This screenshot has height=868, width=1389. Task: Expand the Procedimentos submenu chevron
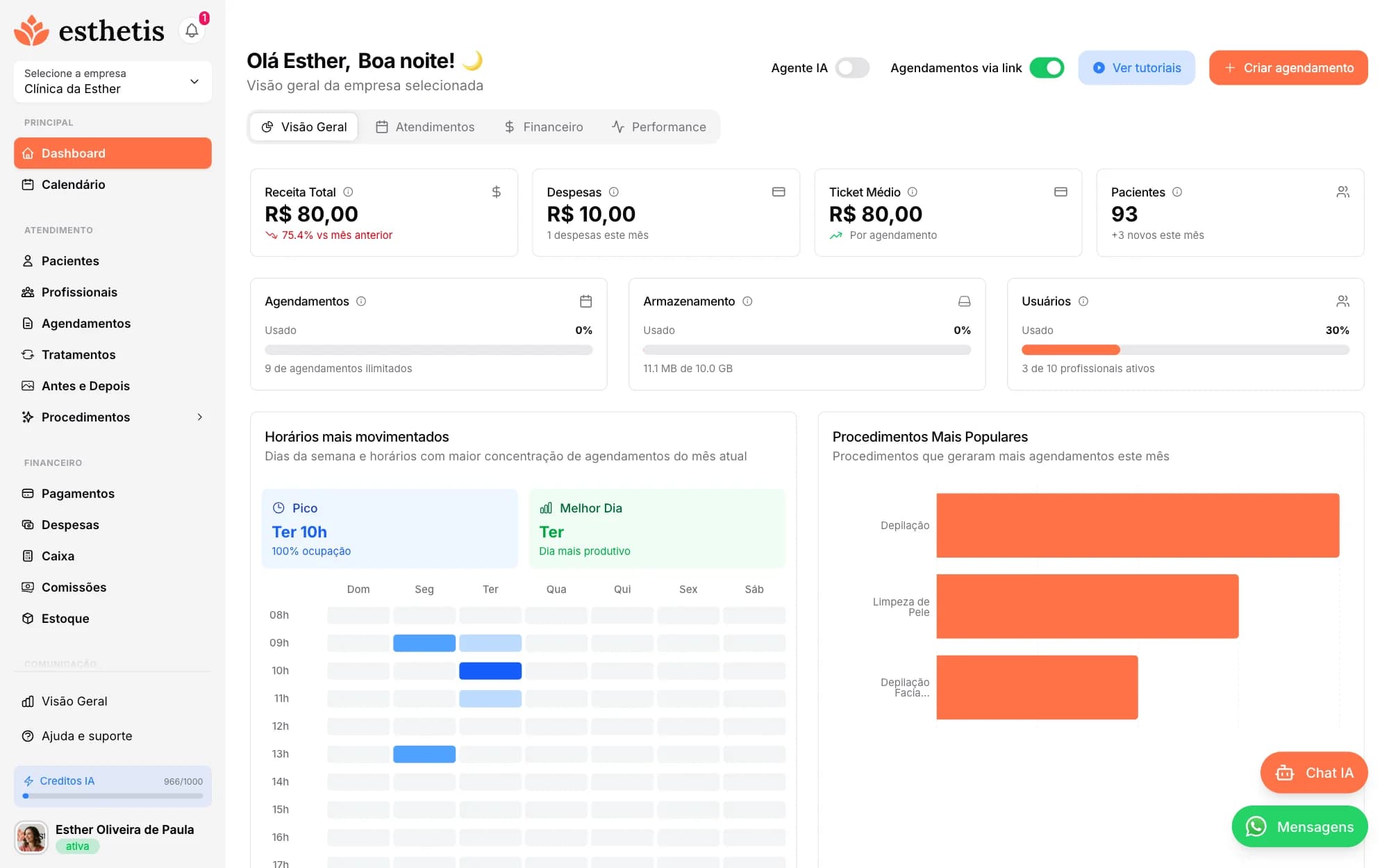(x=200, y=417)
